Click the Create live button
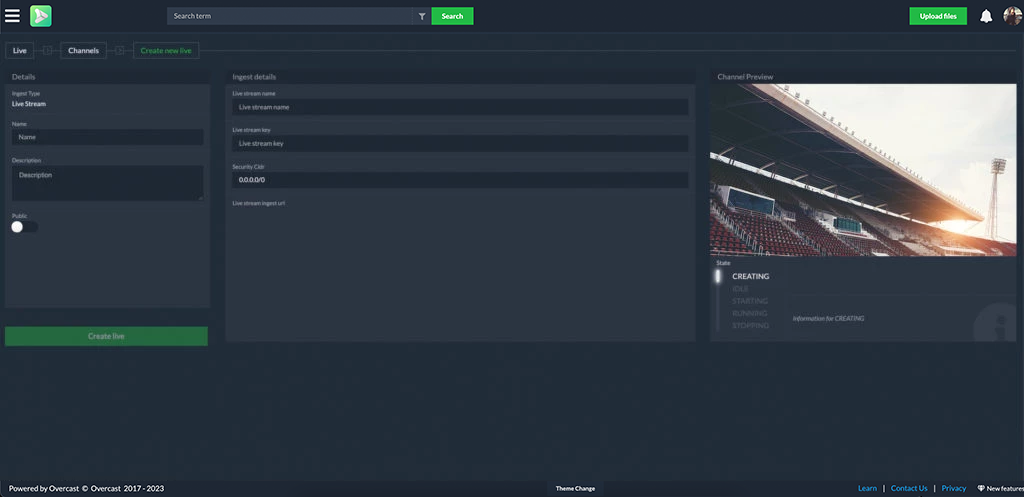The width and height of the screenshot is (1024, 497). click(106, 336)
